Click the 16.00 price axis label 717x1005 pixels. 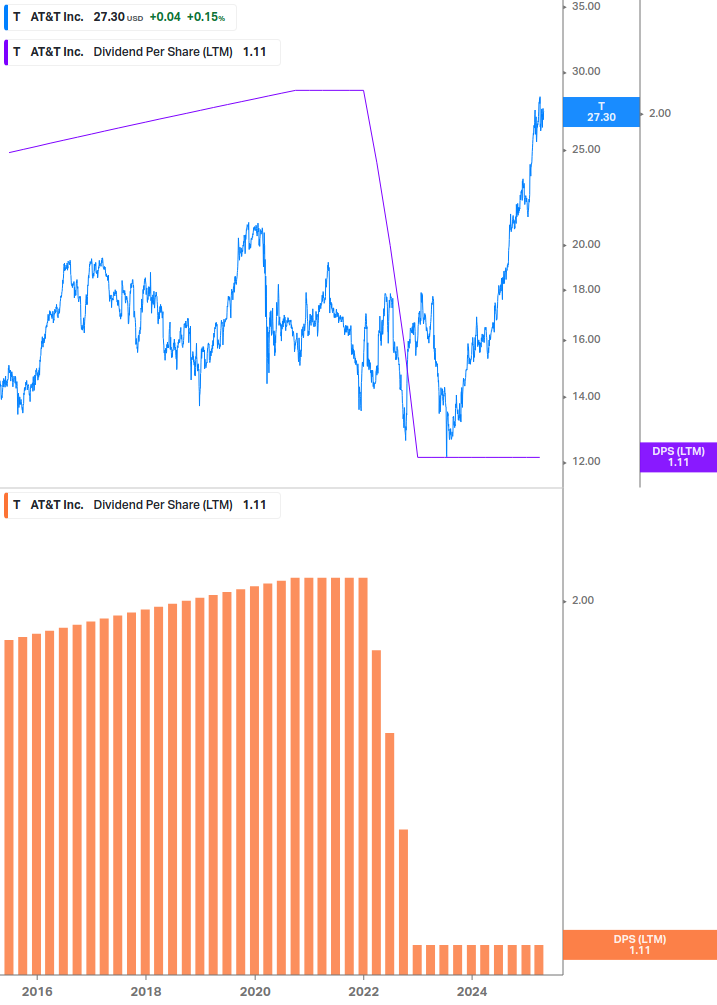586,339
